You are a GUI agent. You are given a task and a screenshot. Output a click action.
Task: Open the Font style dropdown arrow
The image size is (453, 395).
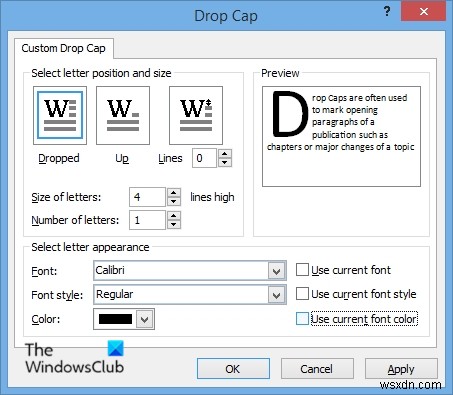[276, 295]
